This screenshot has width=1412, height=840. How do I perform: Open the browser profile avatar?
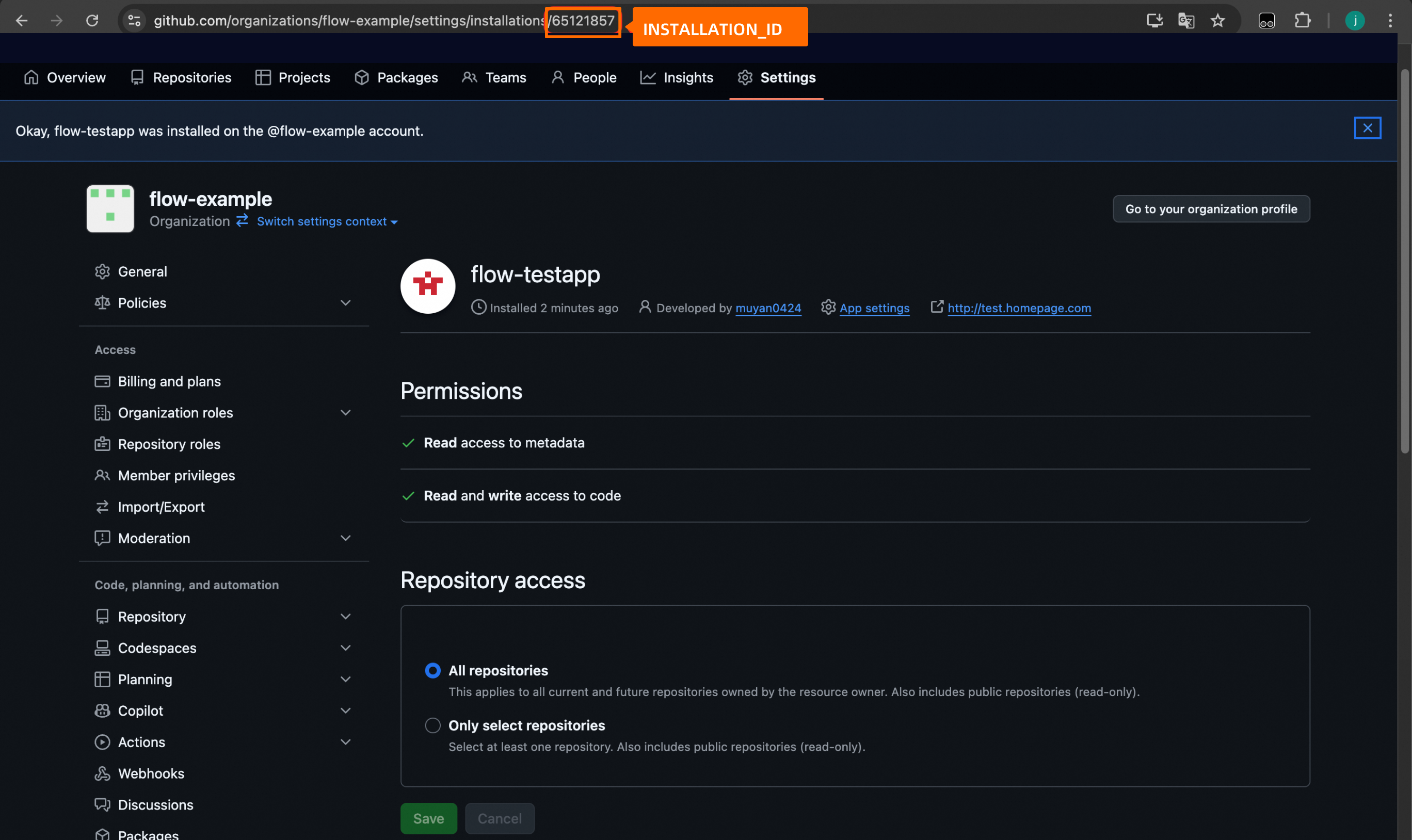[x=1354, y=21]
